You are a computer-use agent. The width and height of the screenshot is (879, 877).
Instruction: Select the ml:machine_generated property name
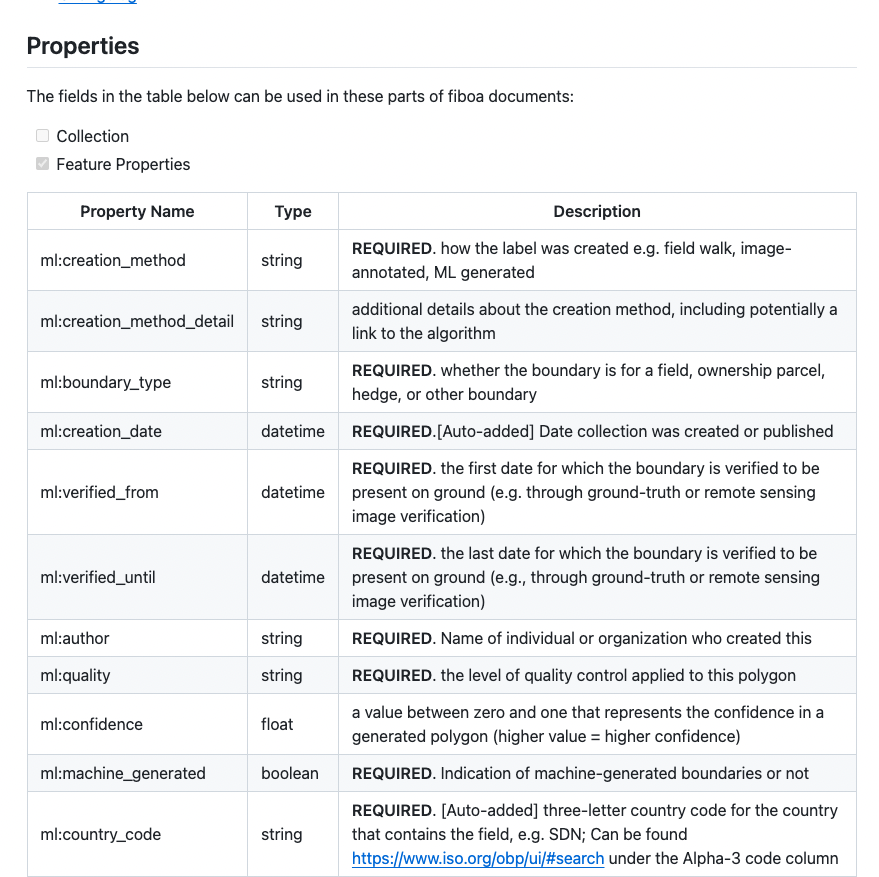coord(123,773)
